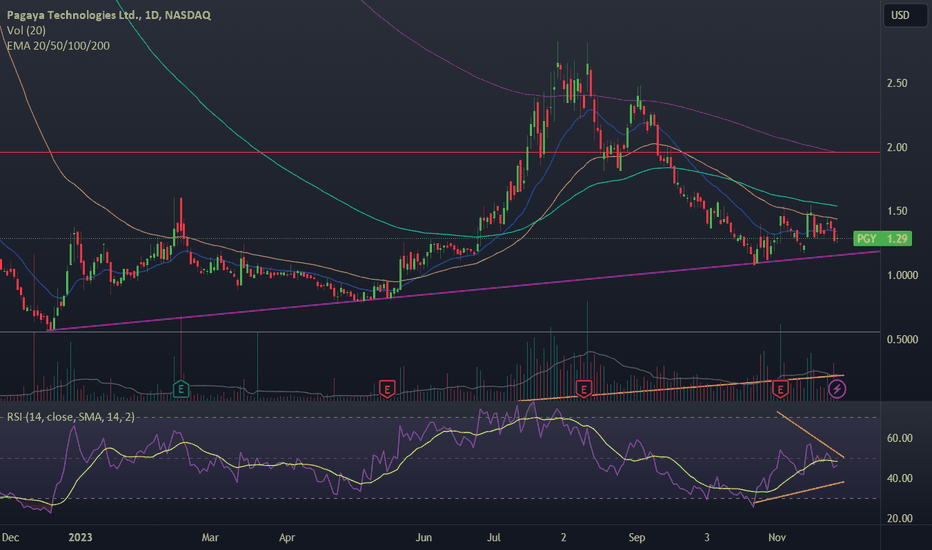Click the 1.0000 price axis label
Screen dimensions: 932x550
tap(902, 275)
